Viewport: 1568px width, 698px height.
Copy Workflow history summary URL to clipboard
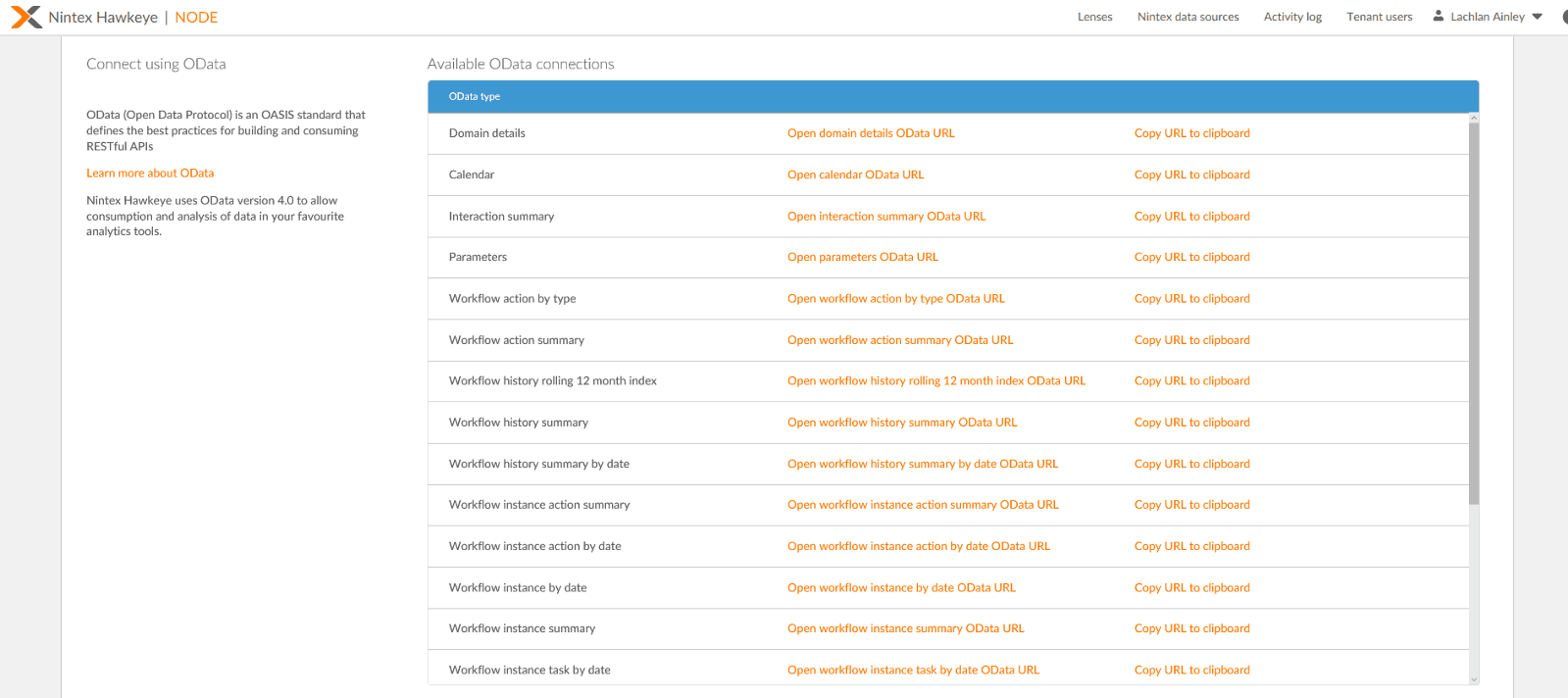point(1191,423)
